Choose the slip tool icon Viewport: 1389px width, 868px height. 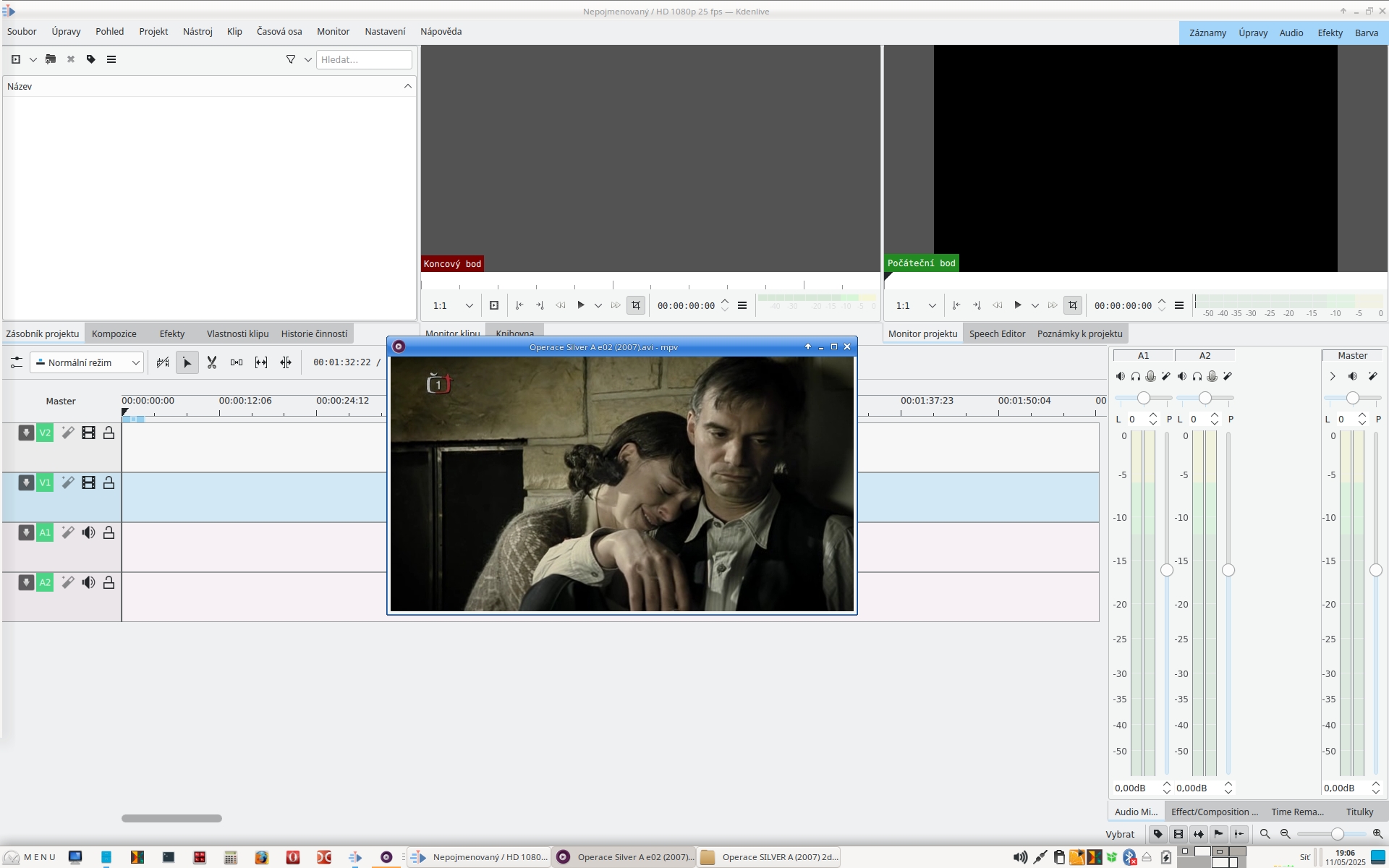click(261, 362)
